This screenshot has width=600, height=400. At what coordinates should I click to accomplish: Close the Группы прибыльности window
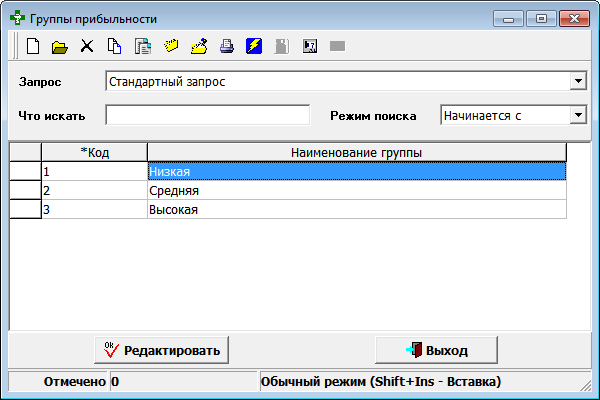574,19
